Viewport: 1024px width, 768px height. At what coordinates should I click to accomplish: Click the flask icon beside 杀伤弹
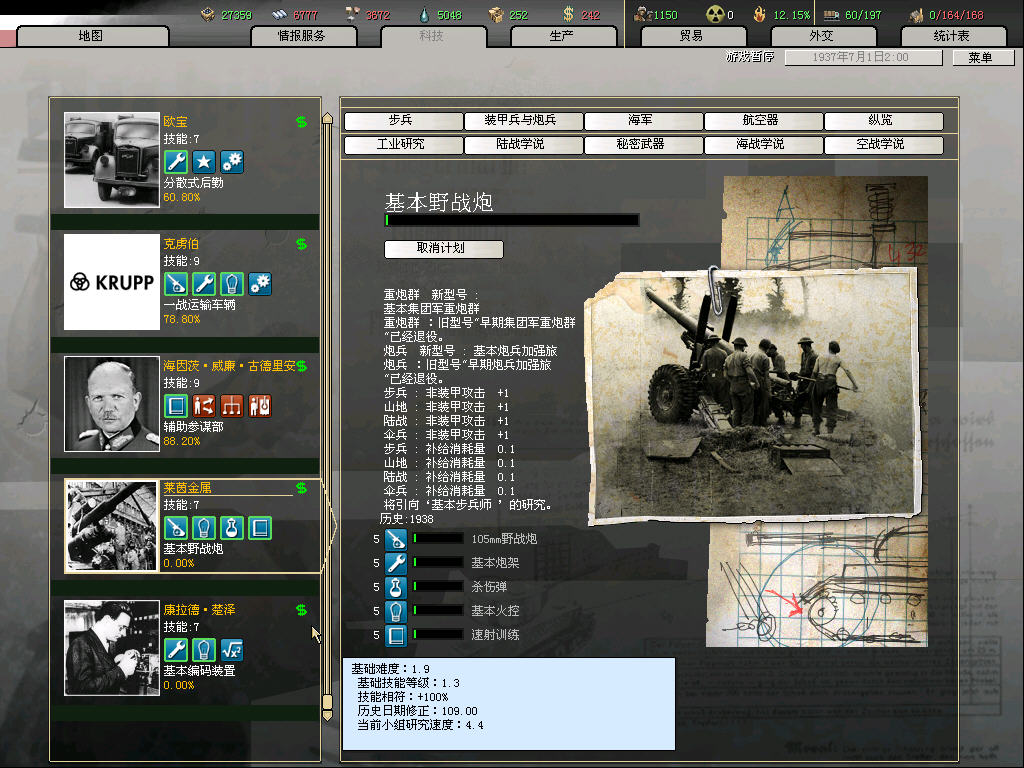395,587
